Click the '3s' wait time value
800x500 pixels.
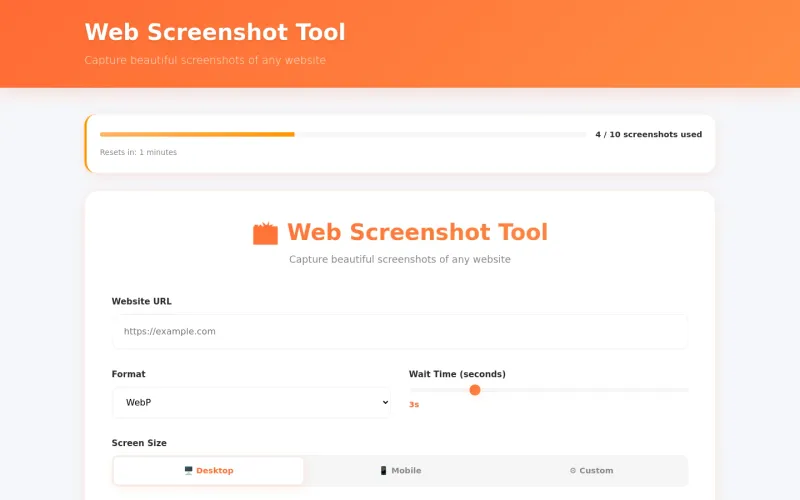(414, 405)
